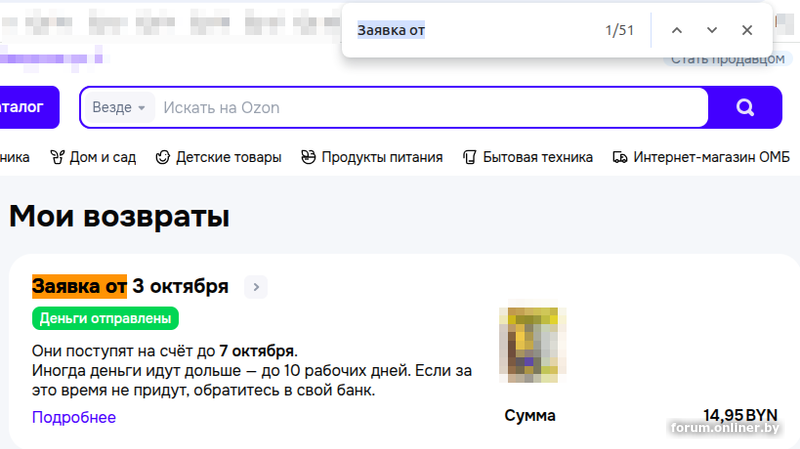Click the Детские товары face icon
The width and height of the screenshot is (800, 449).
pyautogui.click(x=163, y=157)
